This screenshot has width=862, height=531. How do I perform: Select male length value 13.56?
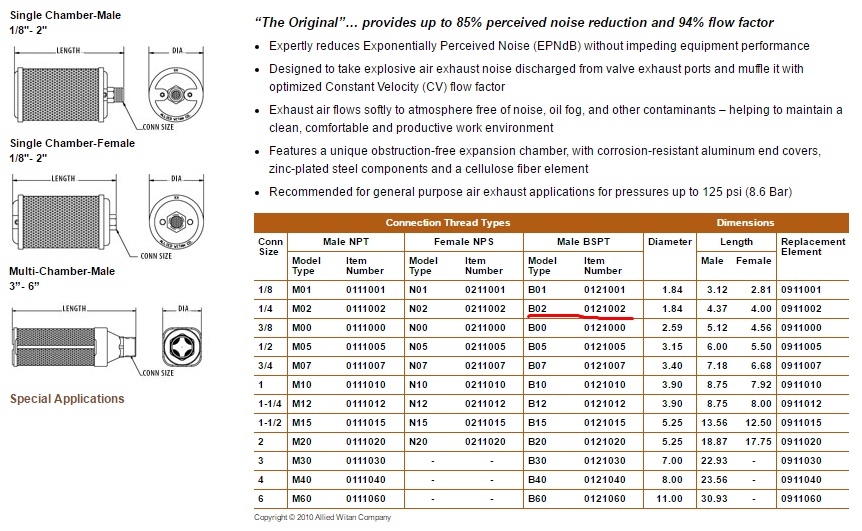click(714, 423)
